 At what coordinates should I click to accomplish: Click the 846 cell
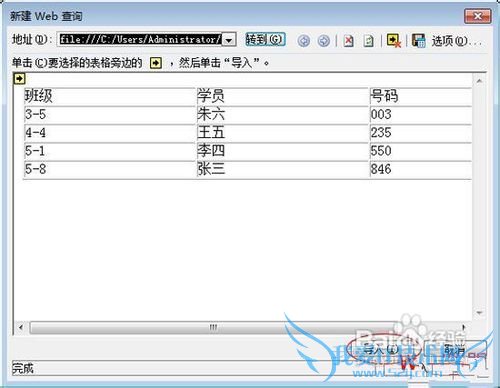click(421, 169)
